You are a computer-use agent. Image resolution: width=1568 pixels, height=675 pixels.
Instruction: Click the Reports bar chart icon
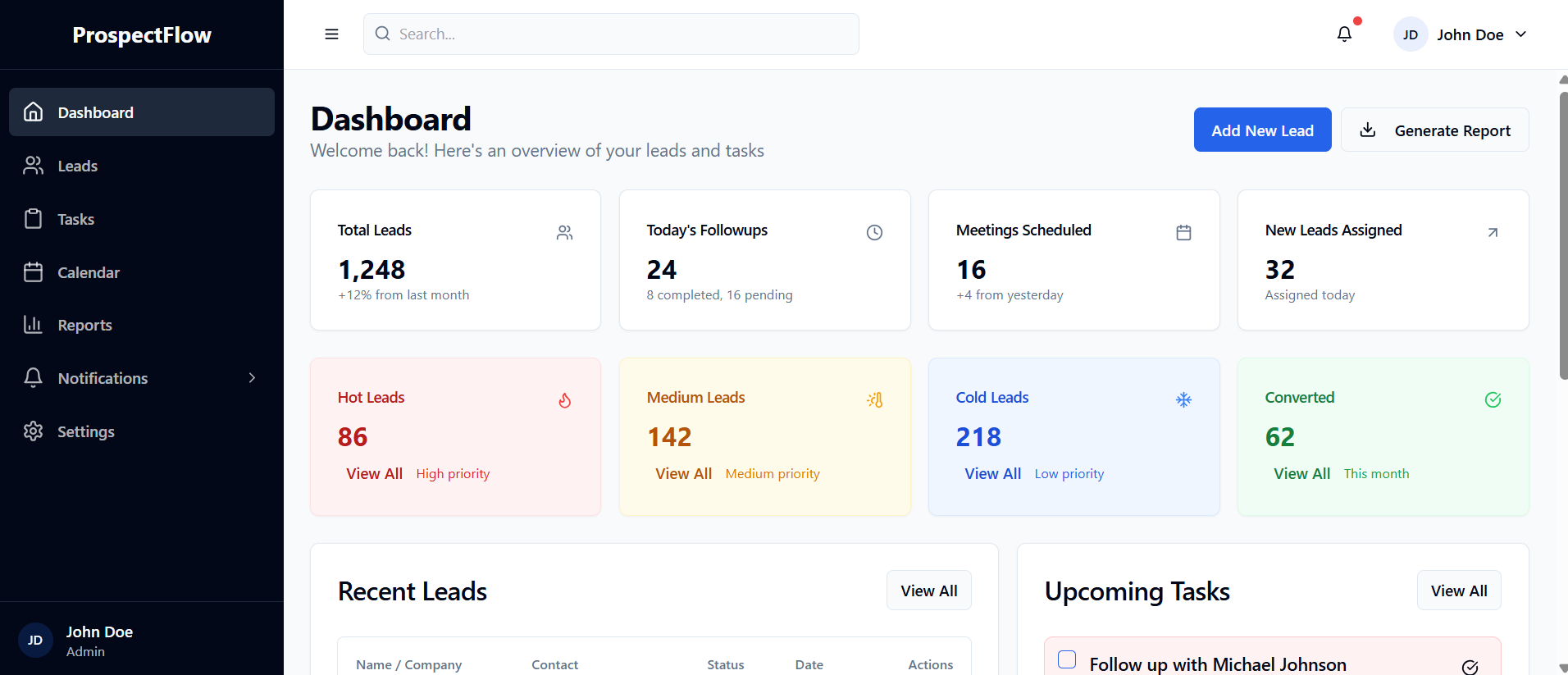[33, 325]
